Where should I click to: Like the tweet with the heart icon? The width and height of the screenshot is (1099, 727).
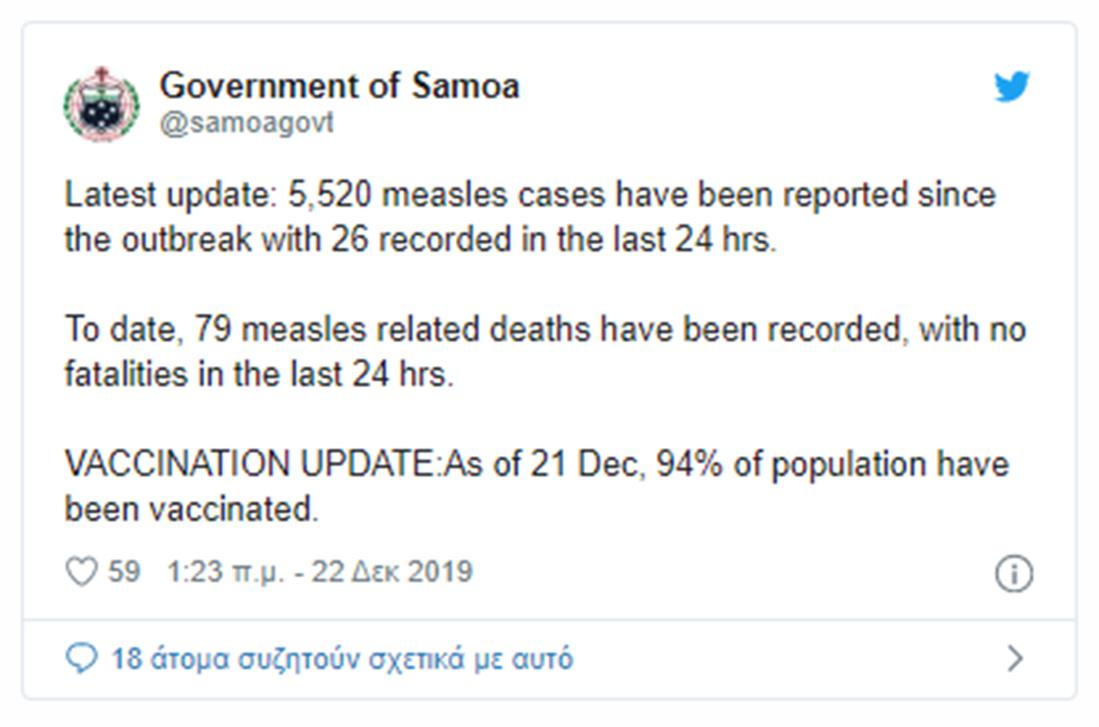click(80, 572)
